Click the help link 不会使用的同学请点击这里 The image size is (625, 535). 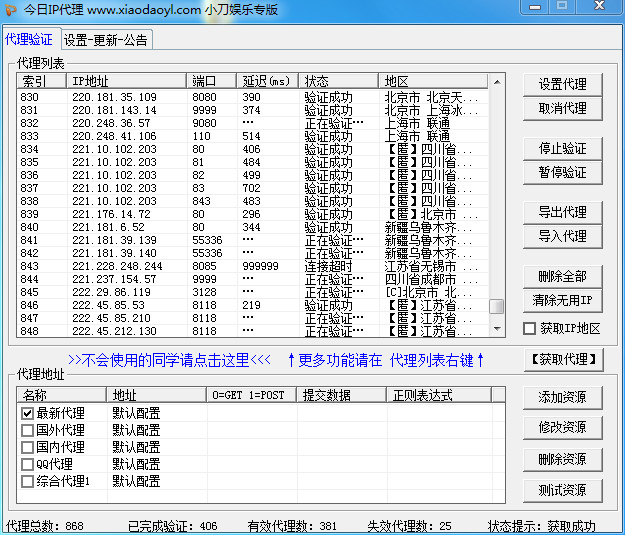(169, 359)
